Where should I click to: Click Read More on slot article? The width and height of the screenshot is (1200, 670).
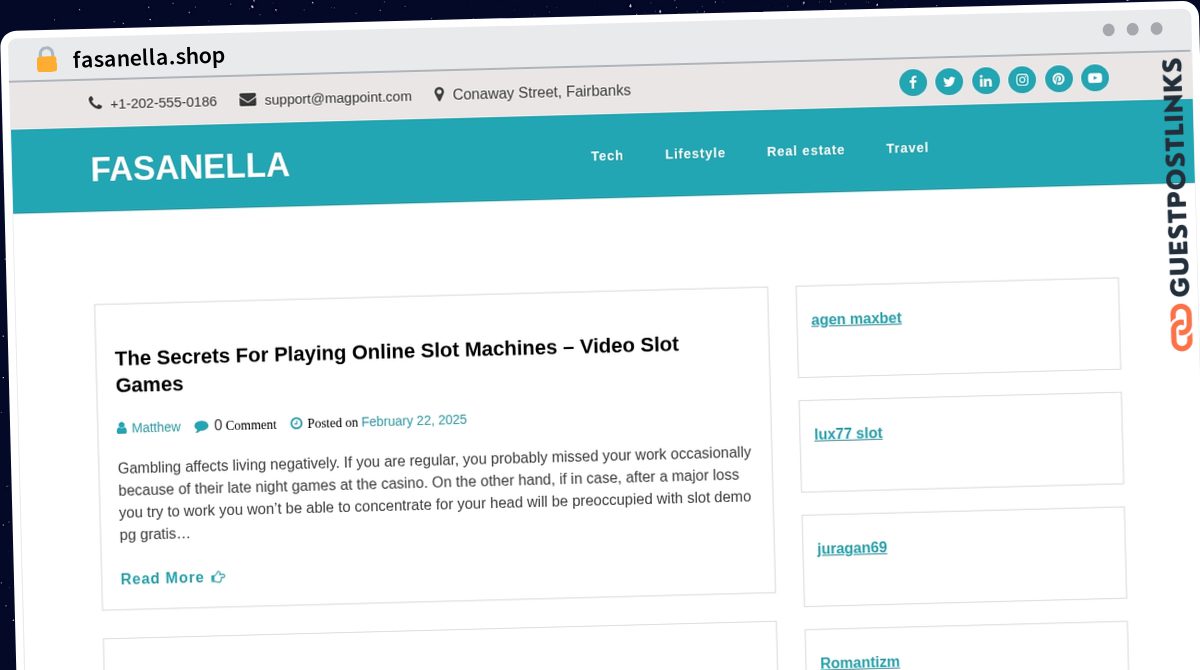tap(173, 578)
